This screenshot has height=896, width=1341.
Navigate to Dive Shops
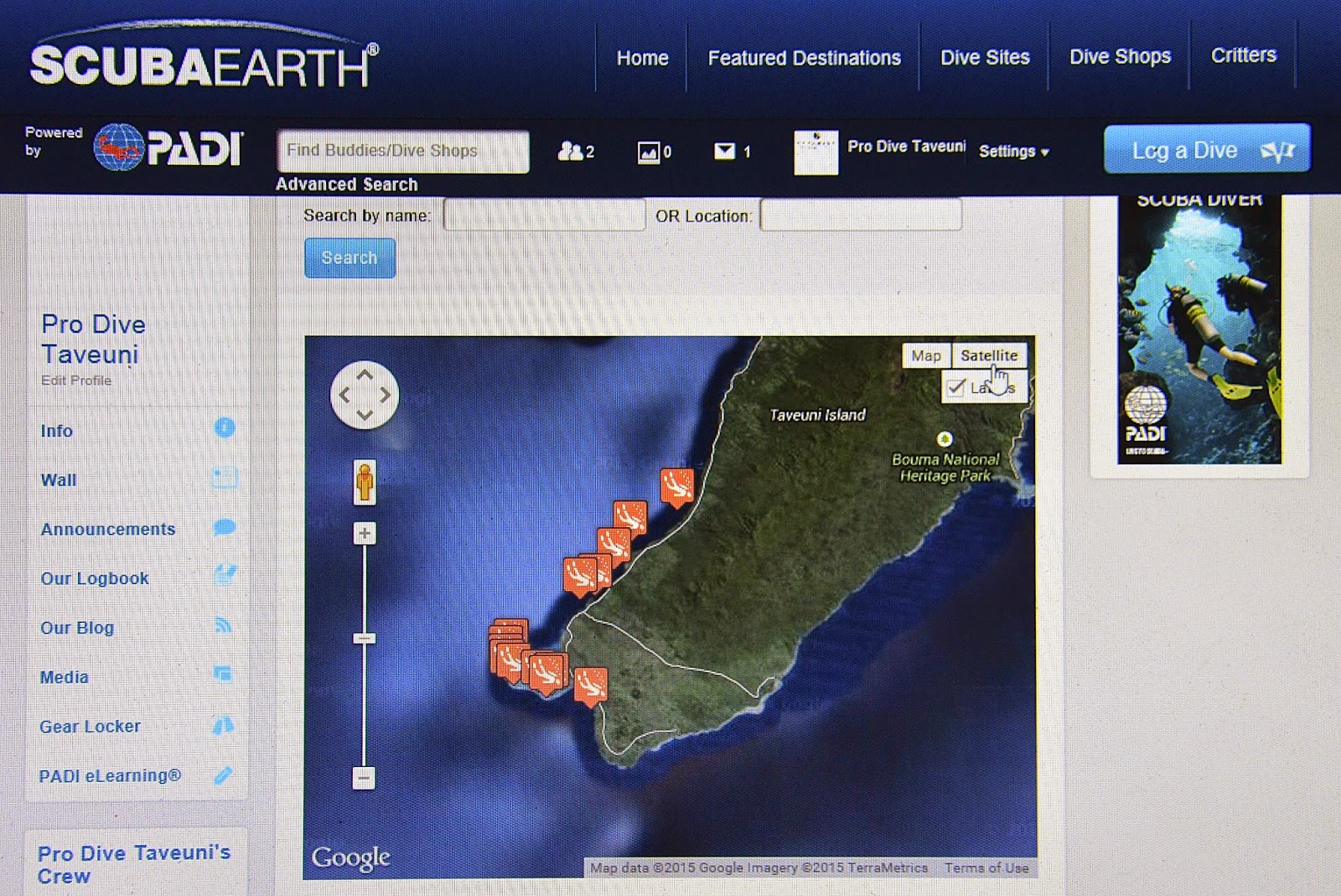[x=1120, y=56]
